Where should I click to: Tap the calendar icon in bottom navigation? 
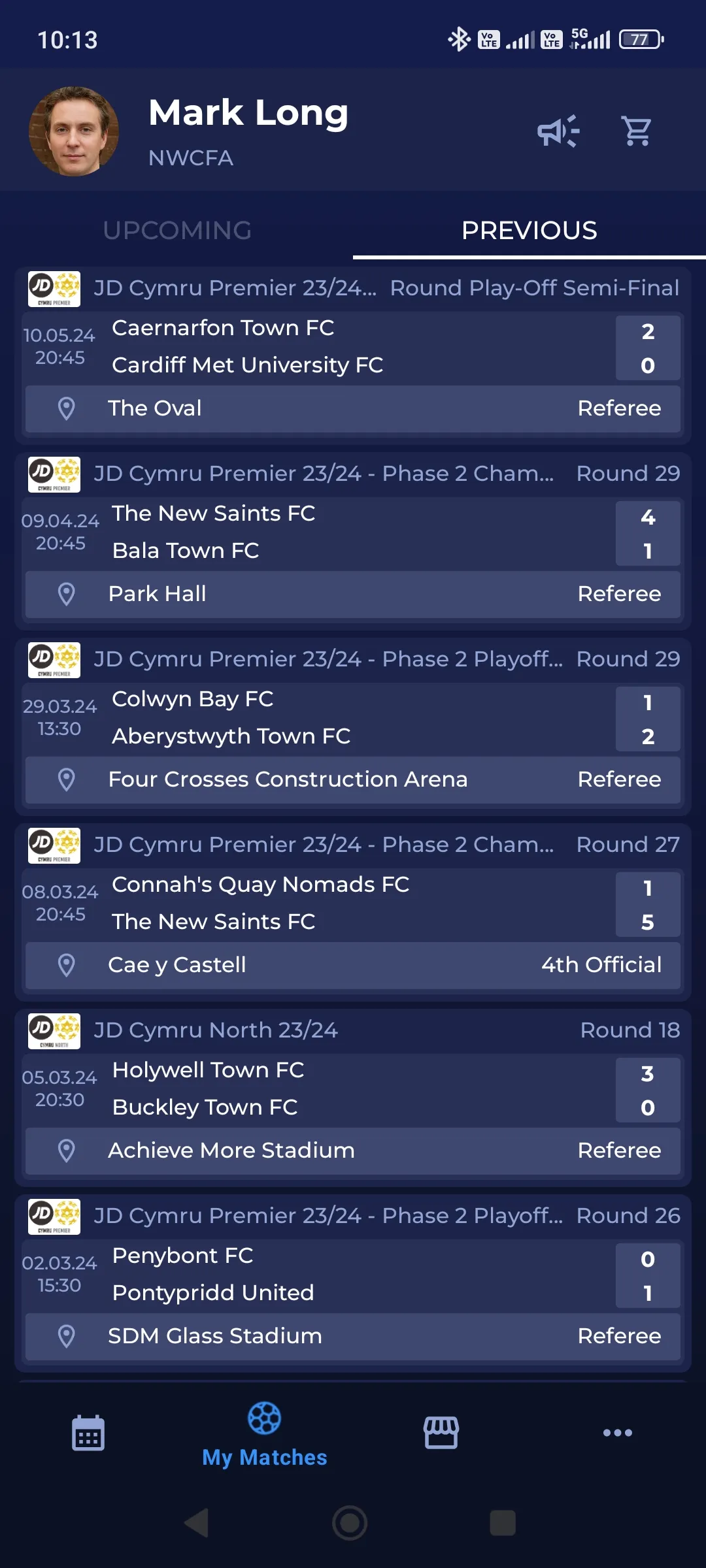[x=88, y=1433]
